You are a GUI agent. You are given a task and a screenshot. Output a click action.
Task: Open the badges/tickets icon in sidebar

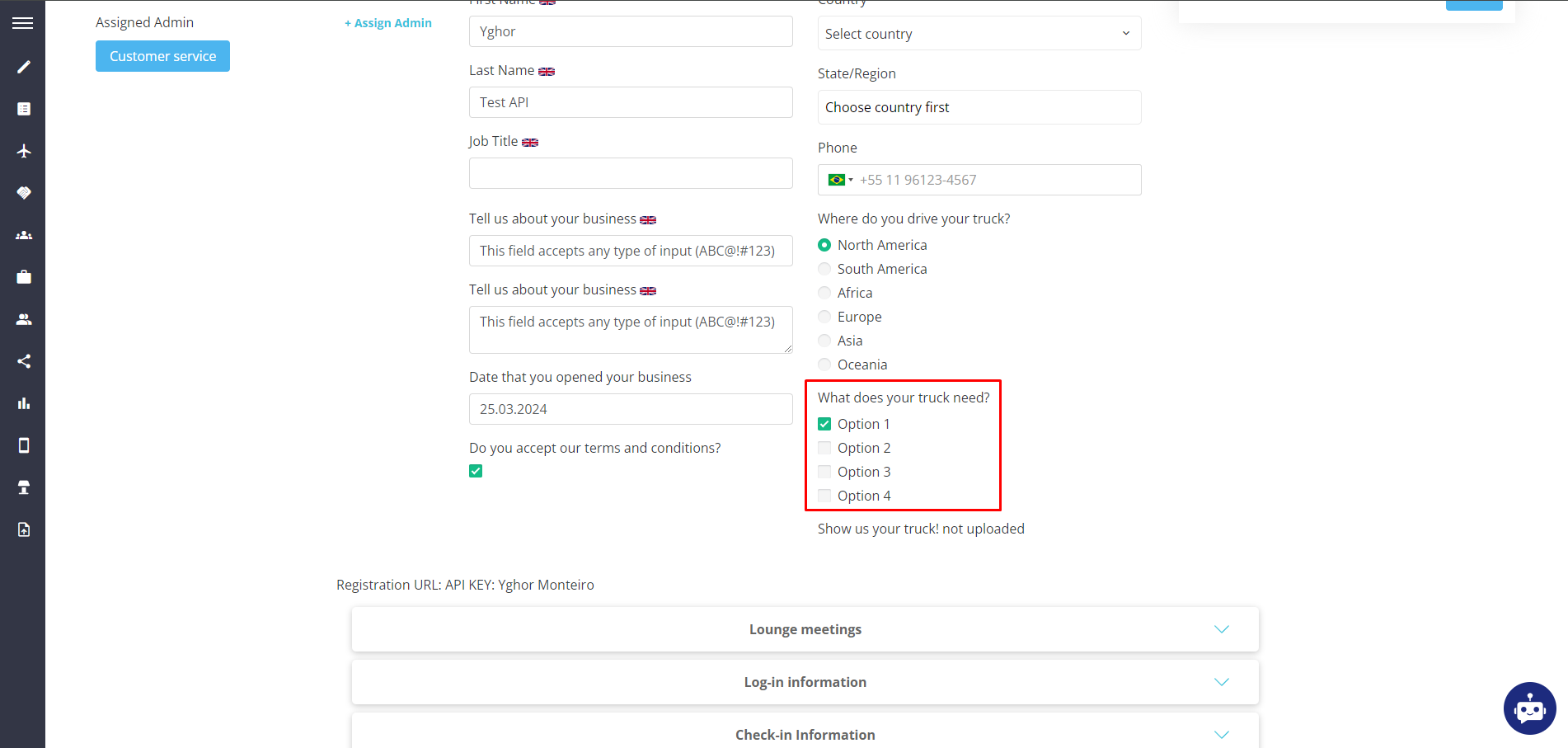(x=23, y=192)
